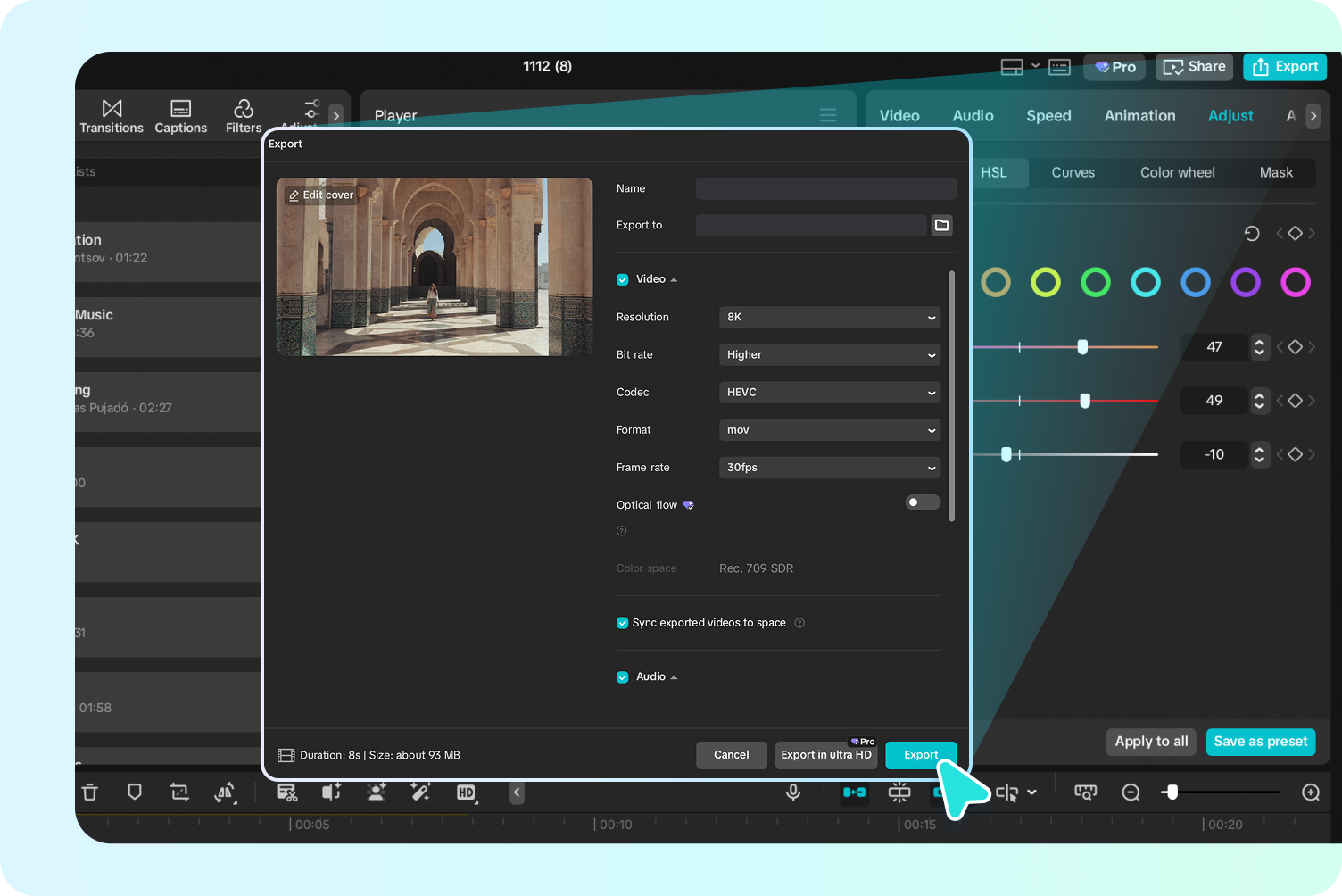Select the crop tool in the timeline toolbar
This screenshot has height=896, width=1342.
point(178,792)
